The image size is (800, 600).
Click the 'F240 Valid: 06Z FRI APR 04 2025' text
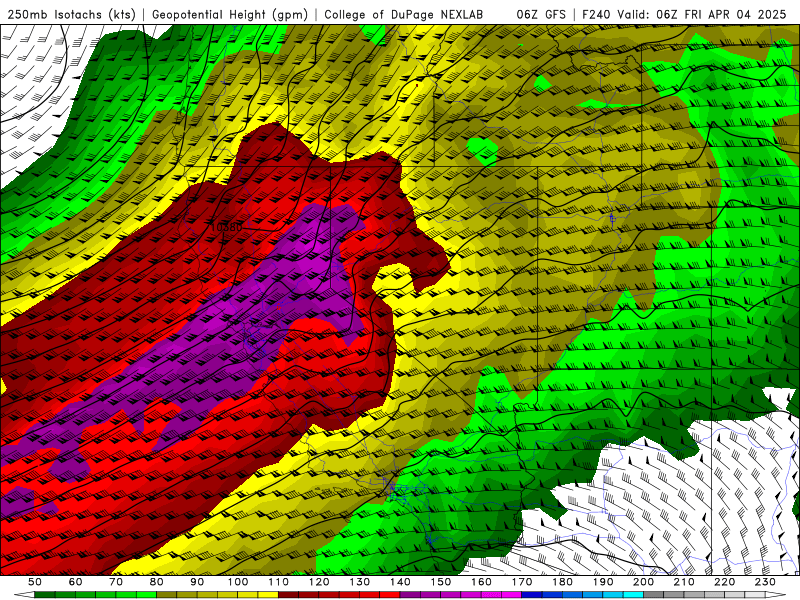[x=684, y=15]
